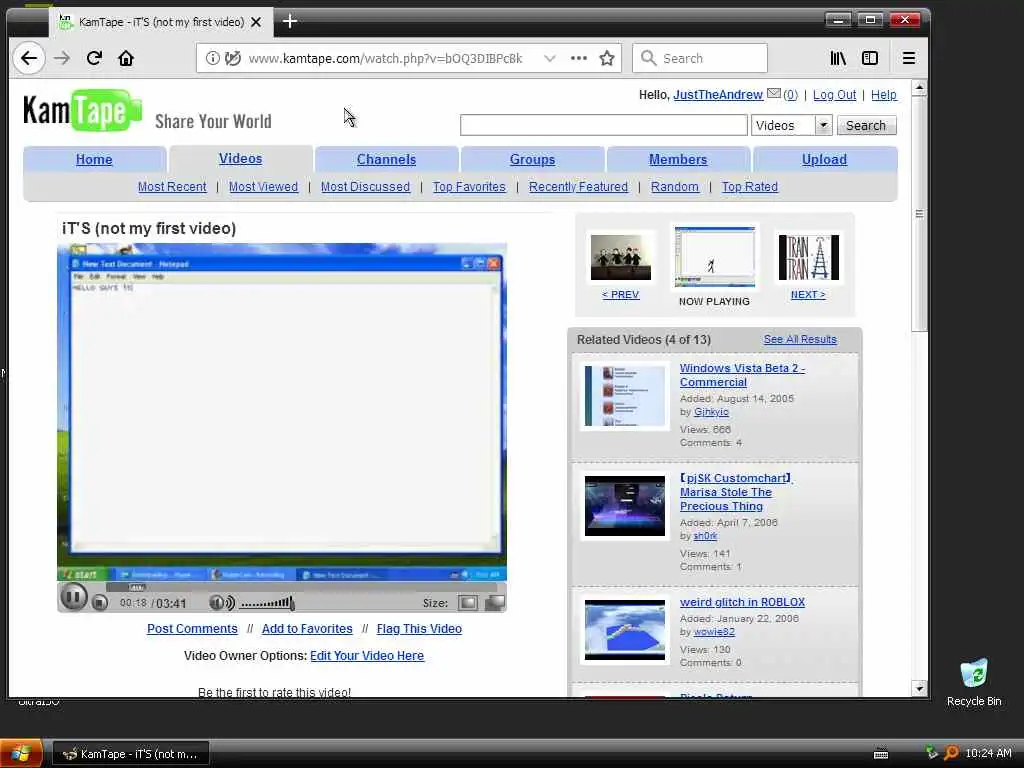The height and width of the screenshot is (768, 1024).
Task: Open the page actions three-dot menu
Action: click(579, 58)
